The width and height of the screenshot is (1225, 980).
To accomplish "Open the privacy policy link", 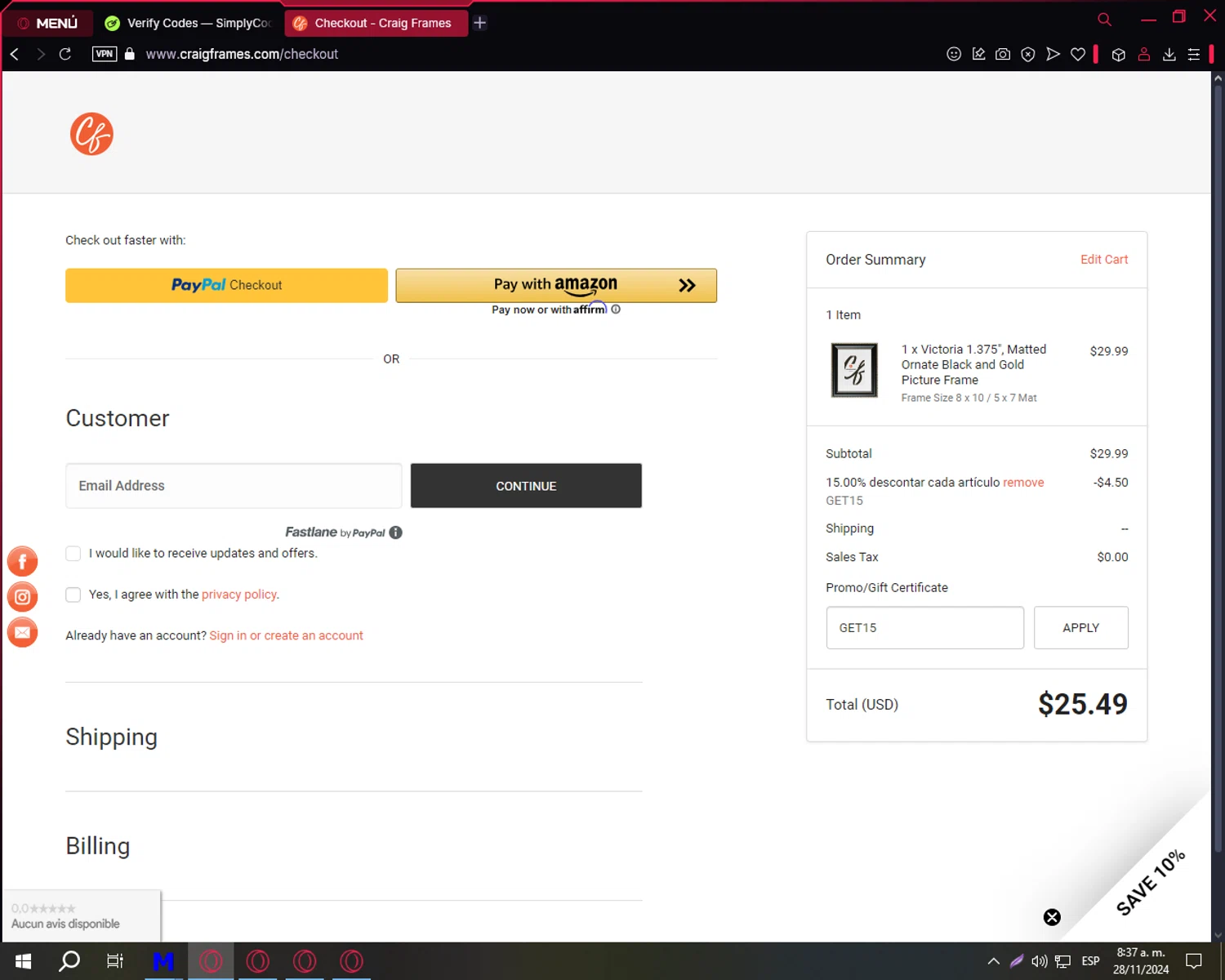I will [239, 595].
